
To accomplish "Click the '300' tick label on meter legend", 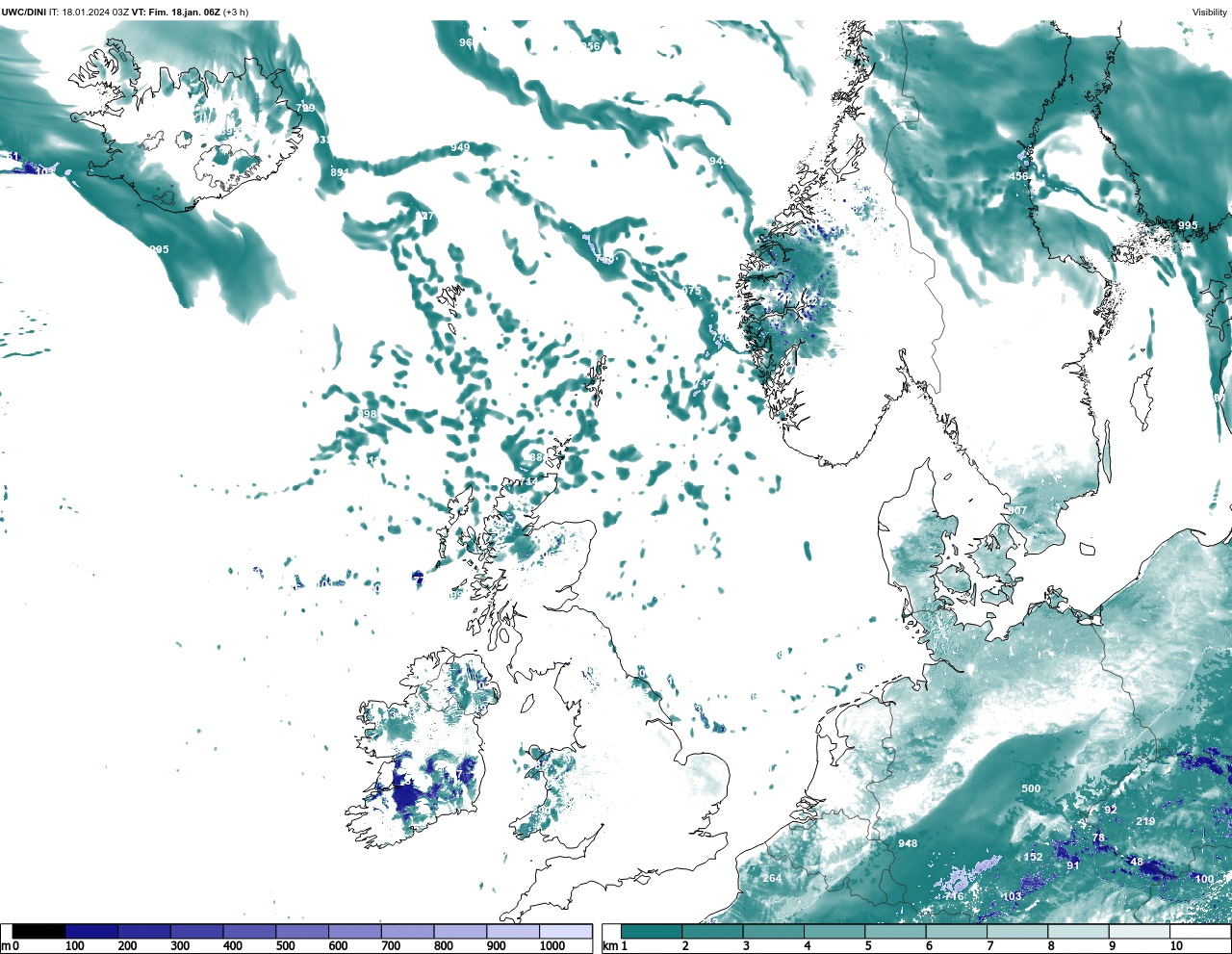I will tap(180, 946).
